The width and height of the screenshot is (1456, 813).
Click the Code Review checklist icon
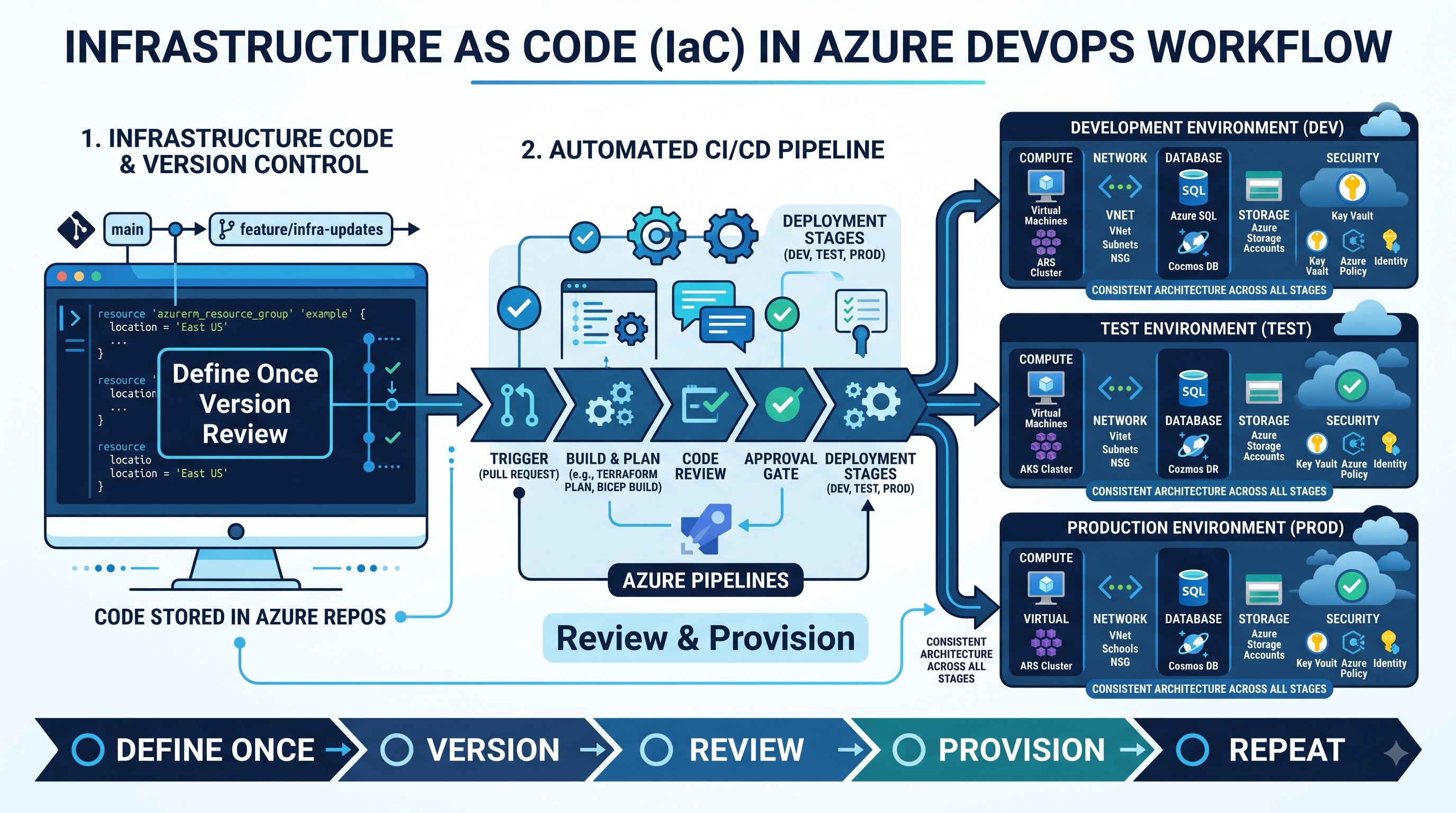tap(704, 403)
